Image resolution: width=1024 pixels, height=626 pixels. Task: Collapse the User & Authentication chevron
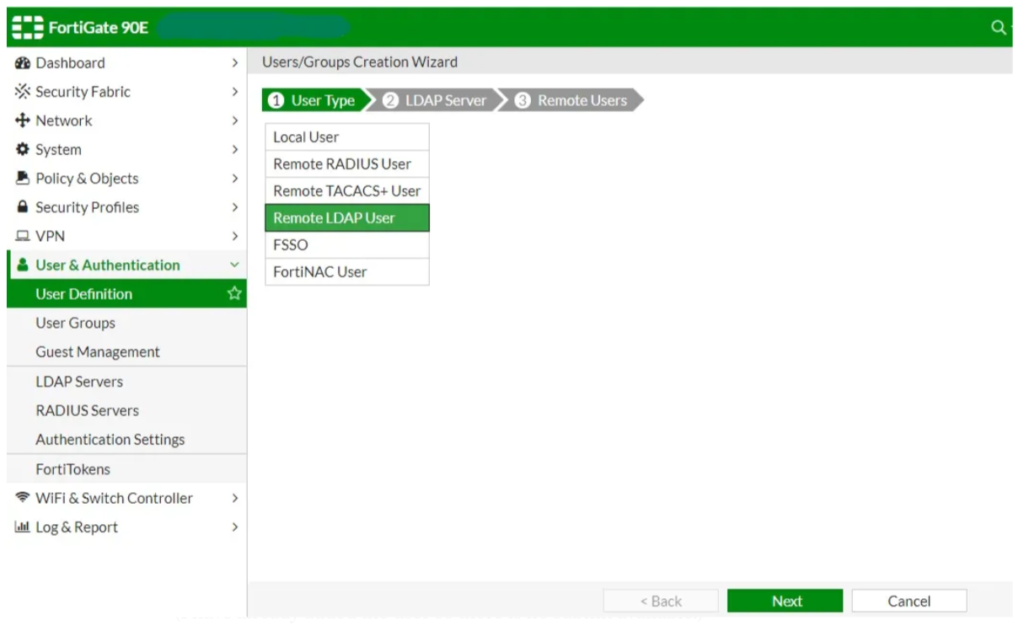(x=234, y=264)
